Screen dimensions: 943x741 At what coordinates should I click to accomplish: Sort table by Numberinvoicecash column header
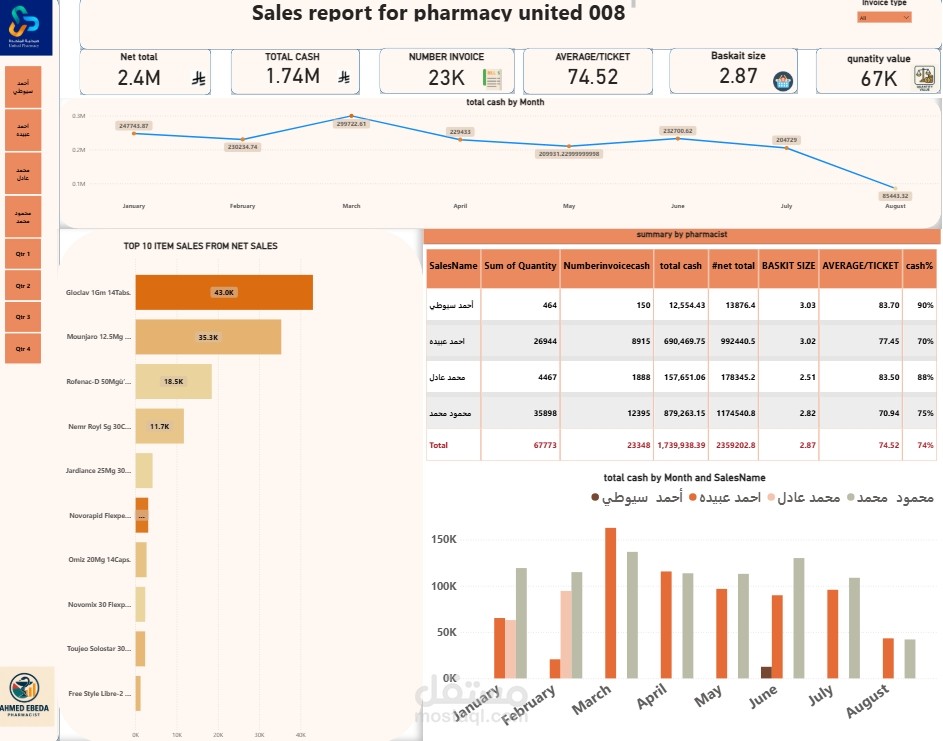pyautogui.click(x=606, y=266)
